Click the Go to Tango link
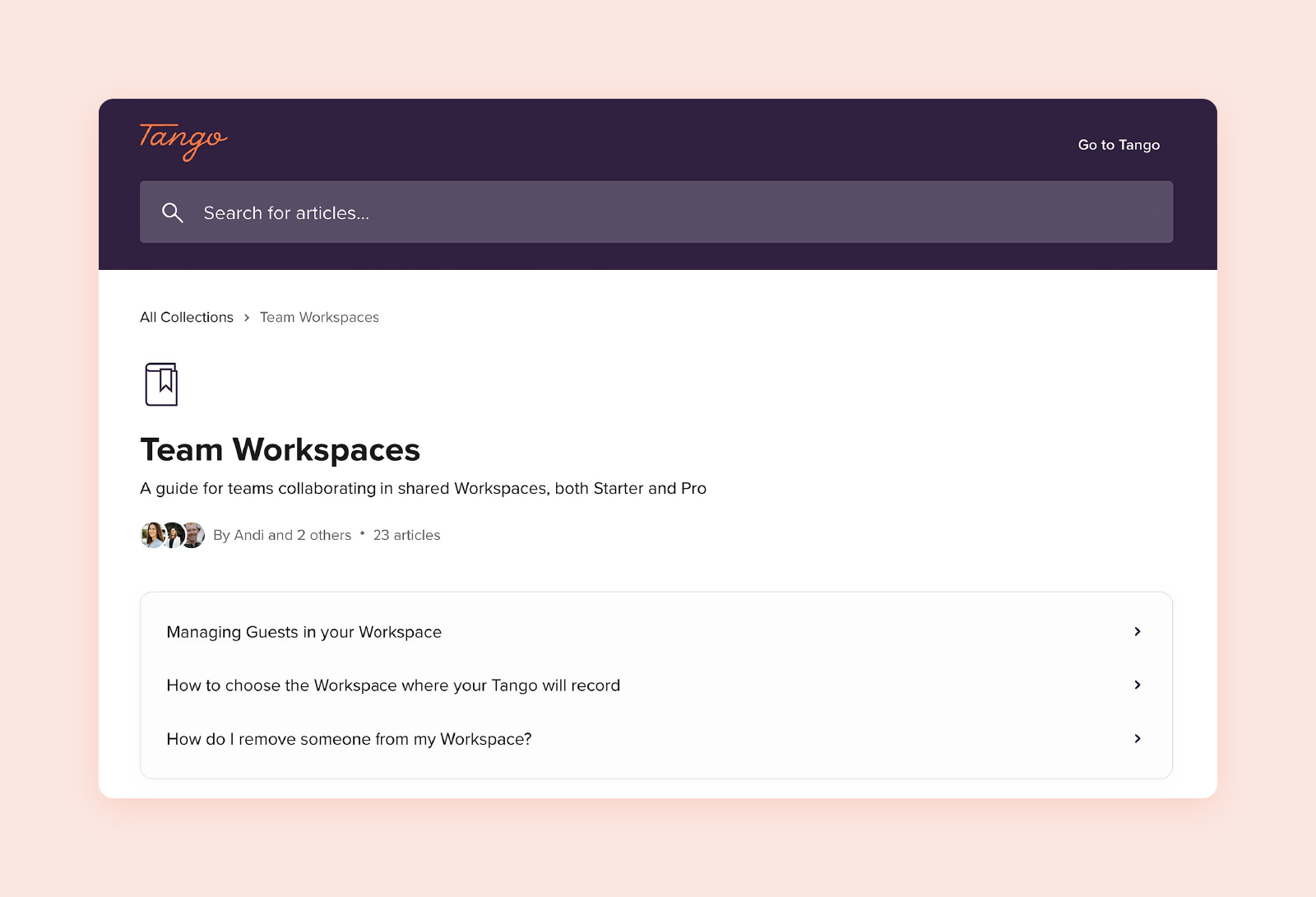 [x=1118, y=144]
